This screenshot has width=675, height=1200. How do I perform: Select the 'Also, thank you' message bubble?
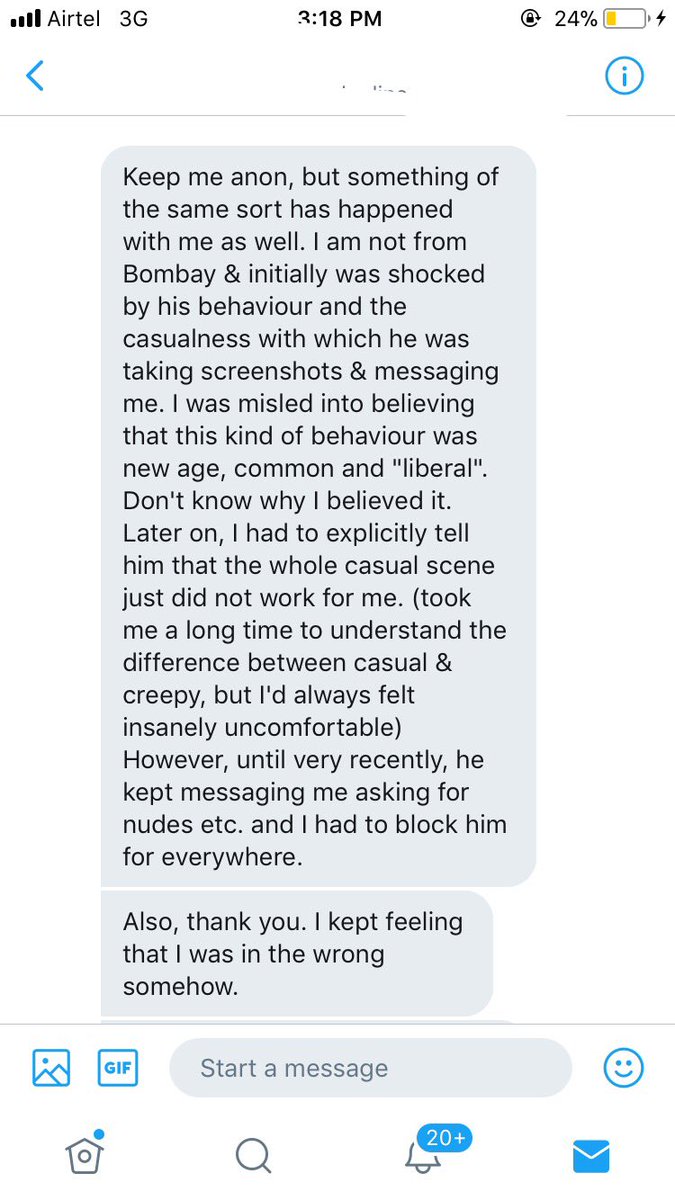tap(297, 953)
